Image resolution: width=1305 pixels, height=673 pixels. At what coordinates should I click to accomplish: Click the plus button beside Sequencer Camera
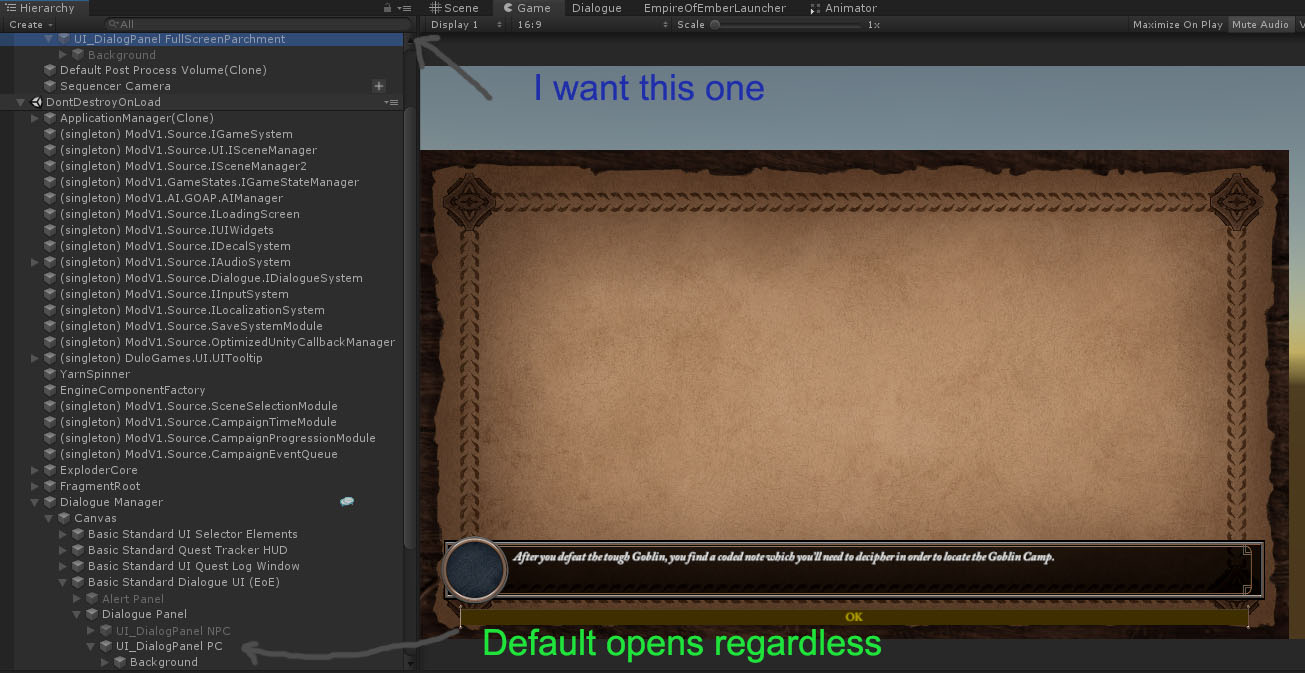(x=379, y=86)
